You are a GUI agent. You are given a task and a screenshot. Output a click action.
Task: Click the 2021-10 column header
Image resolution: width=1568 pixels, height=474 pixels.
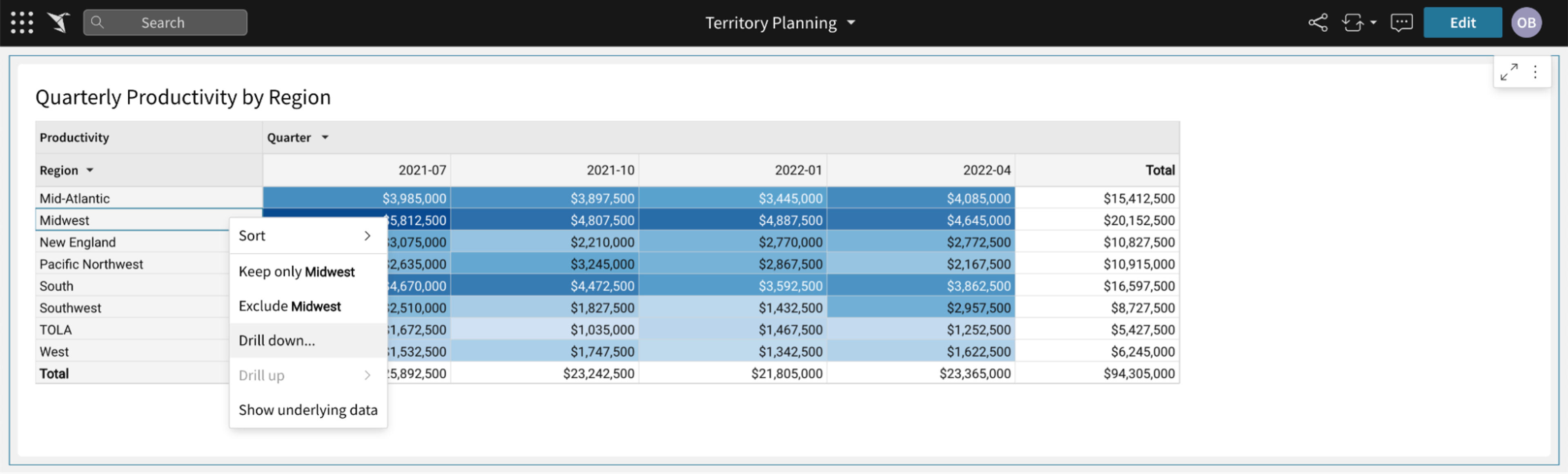[545, 170]
